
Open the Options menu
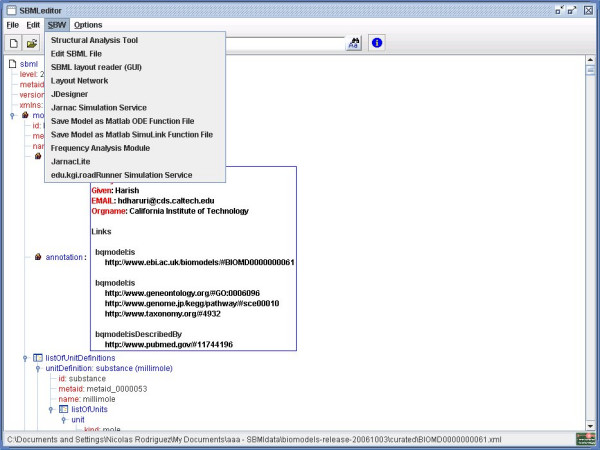point(87,24)
